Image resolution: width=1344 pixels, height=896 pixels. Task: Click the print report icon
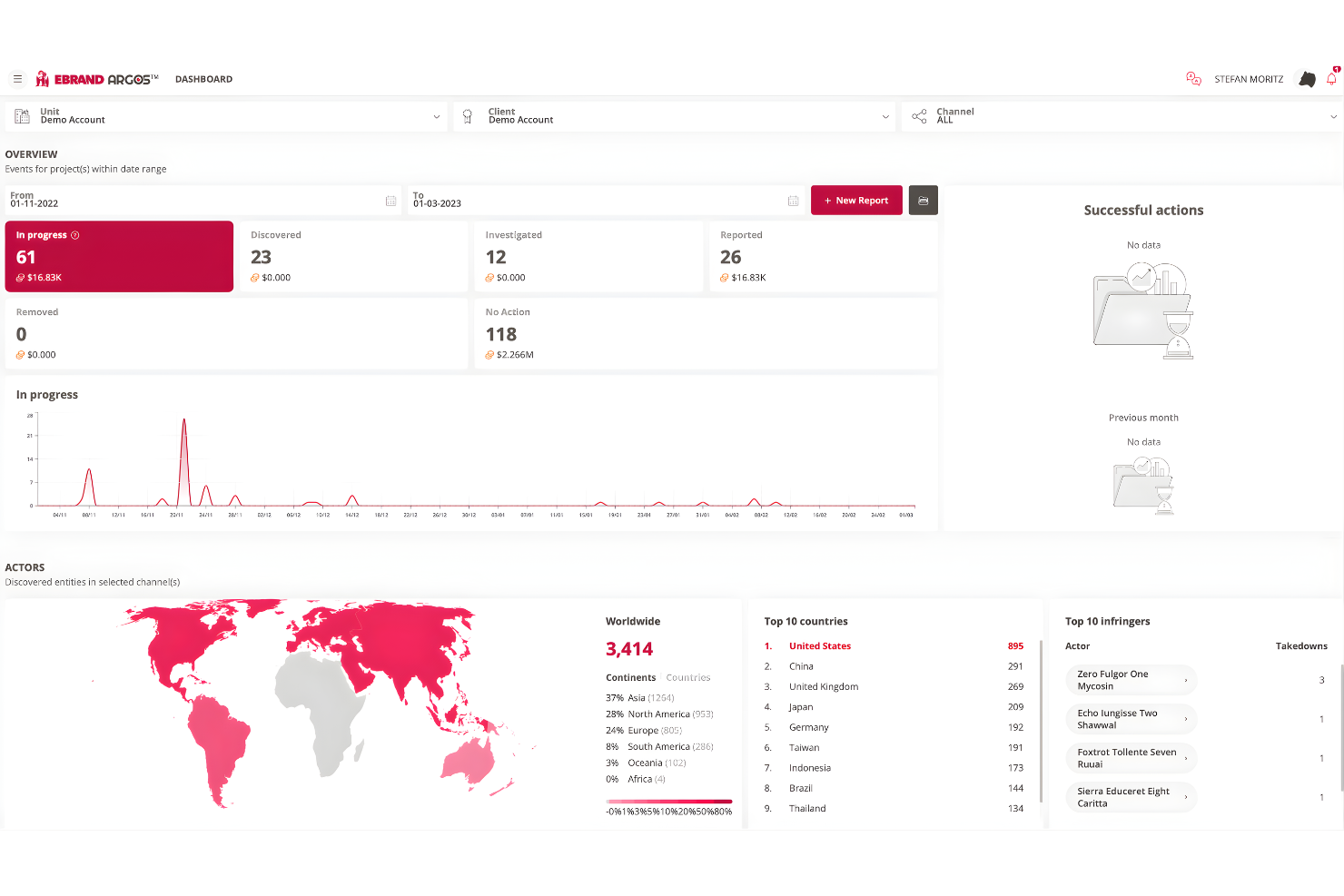click(x=923, y=200)
